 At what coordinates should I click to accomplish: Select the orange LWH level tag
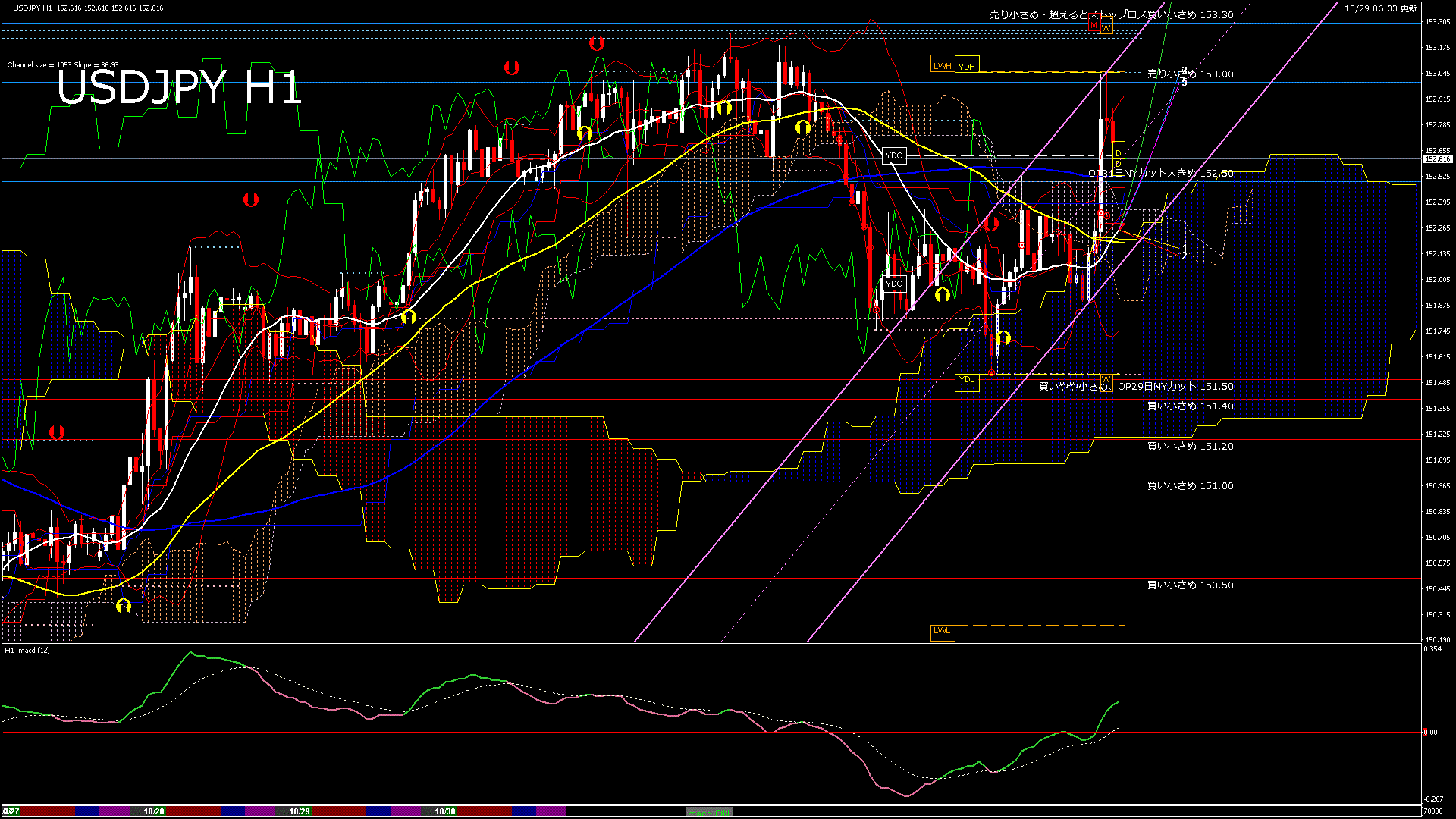pyautogui.click(x=942, y=66)
